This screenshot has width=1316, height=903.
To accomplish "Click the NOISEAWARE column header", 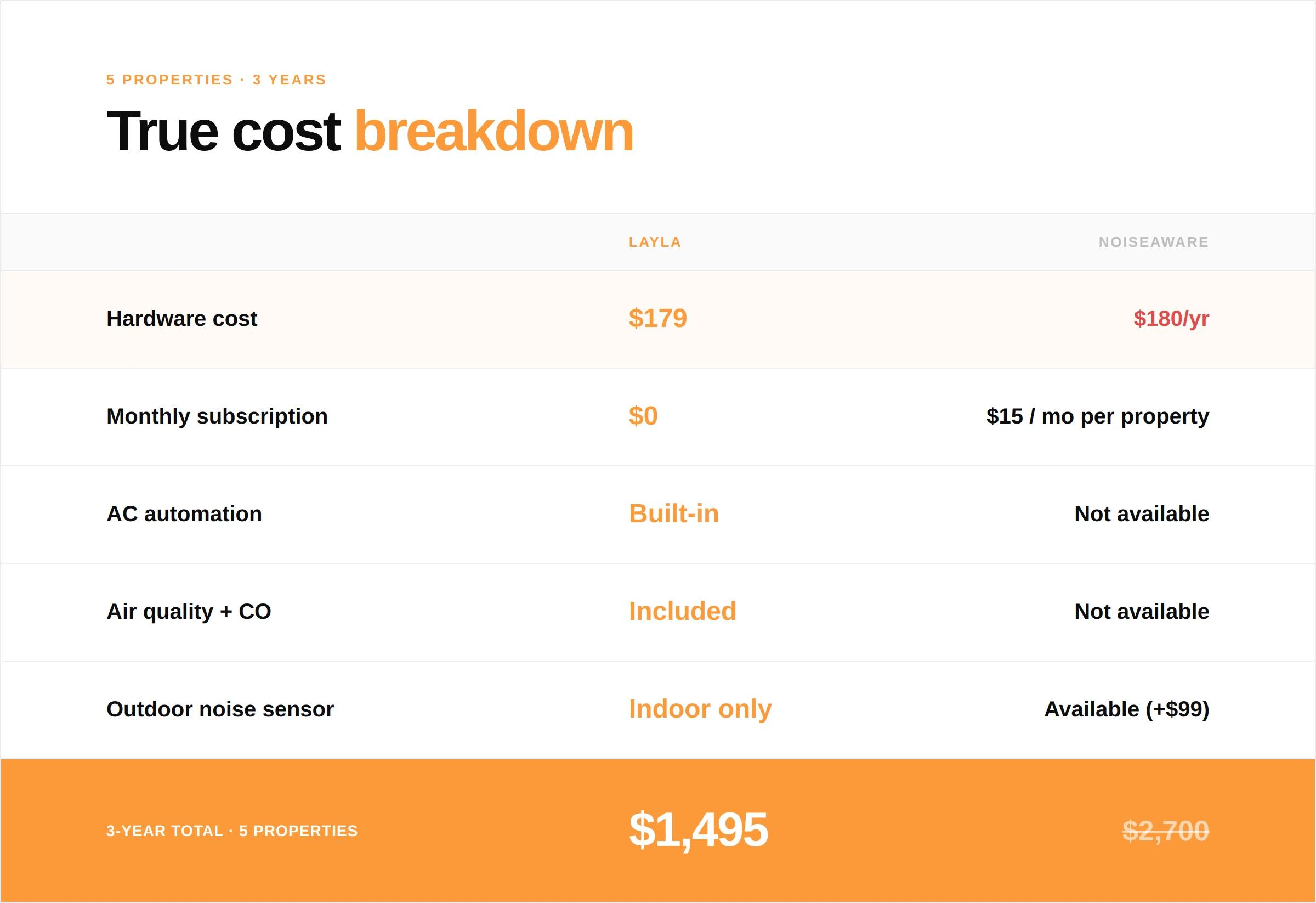I will tap(1154, 242).
